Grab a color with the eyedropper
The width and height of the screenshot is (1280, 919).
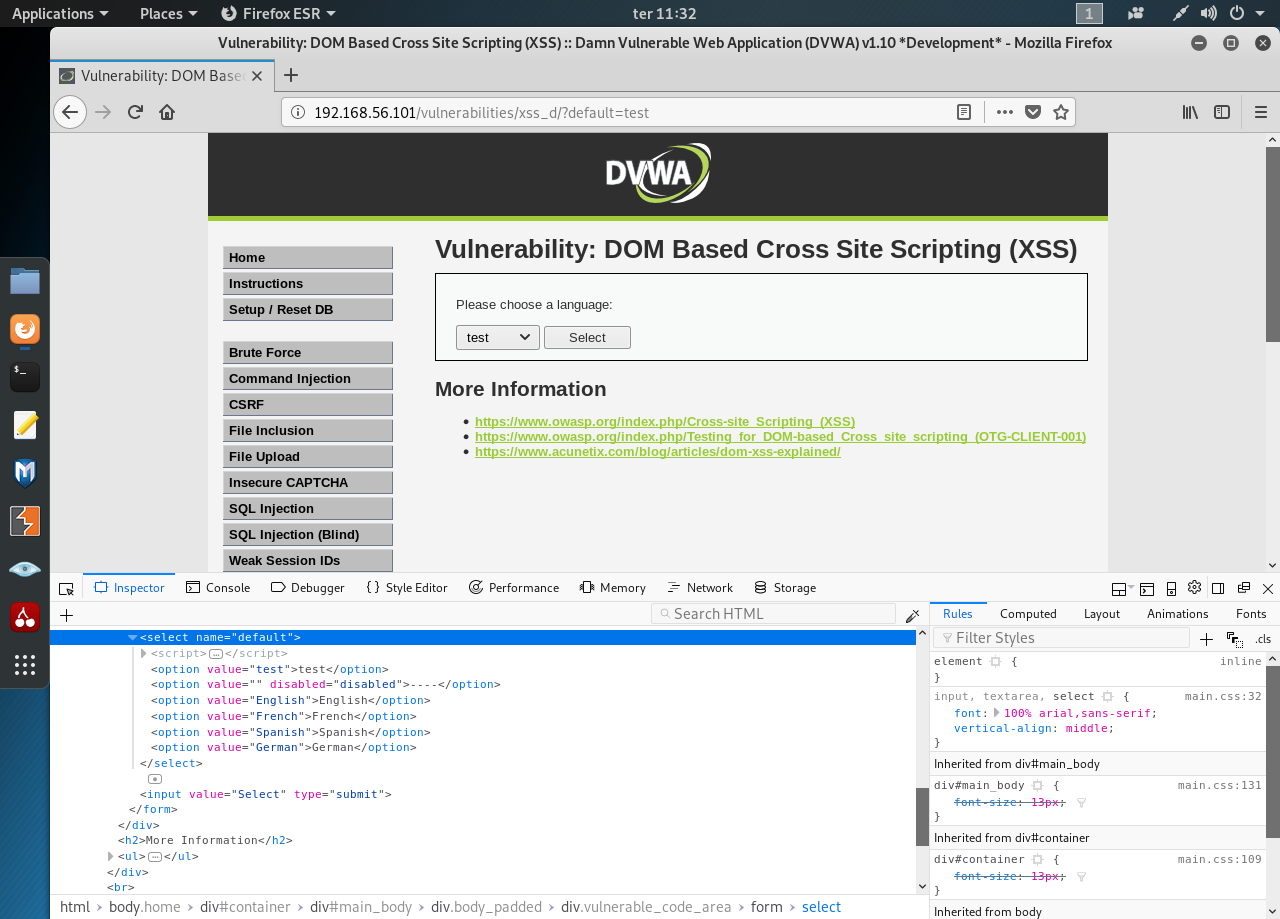point(912,615)
